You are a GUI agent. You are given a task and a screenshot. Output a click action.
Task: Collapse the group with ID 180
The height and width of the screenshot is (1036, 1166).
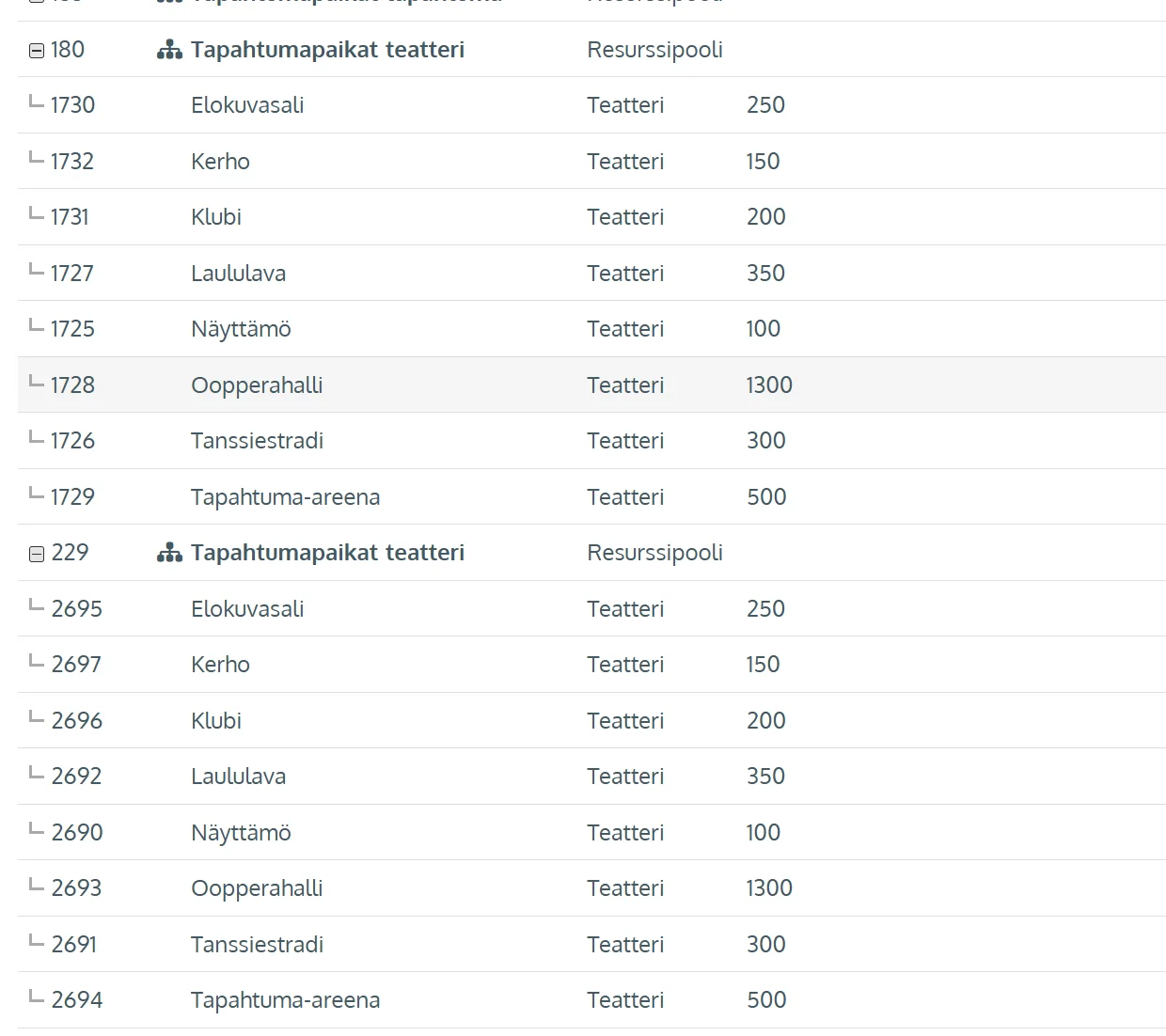[x=37, y=51]
